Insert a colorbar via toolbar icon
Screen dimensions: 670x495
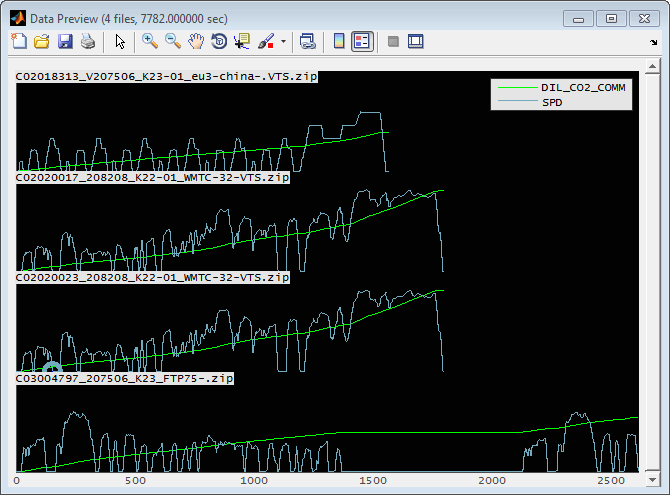339,41
